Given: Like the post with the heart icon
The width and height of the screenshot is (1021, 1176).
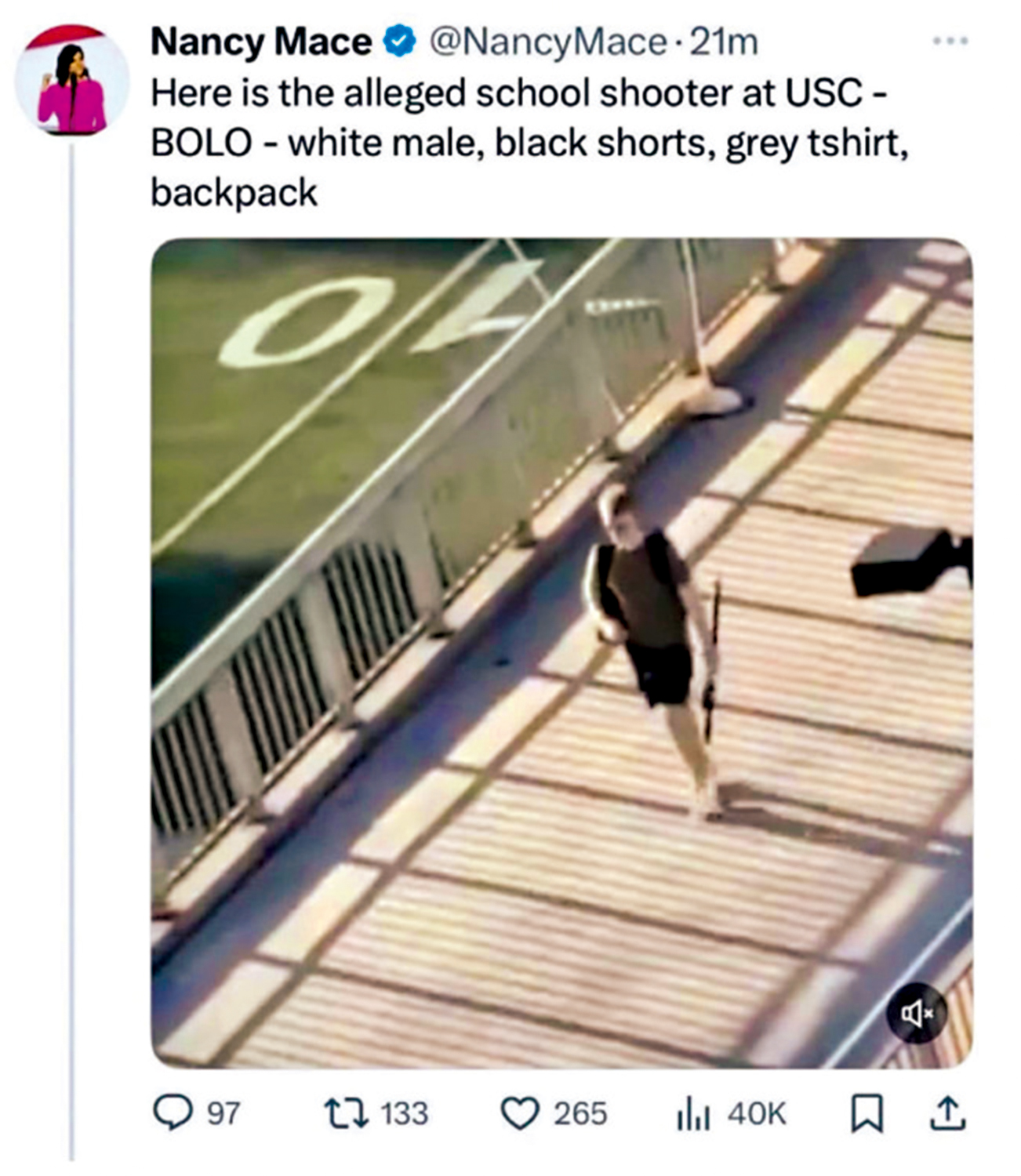Looking at the screenshot, I should click(x=519, y=1114).
